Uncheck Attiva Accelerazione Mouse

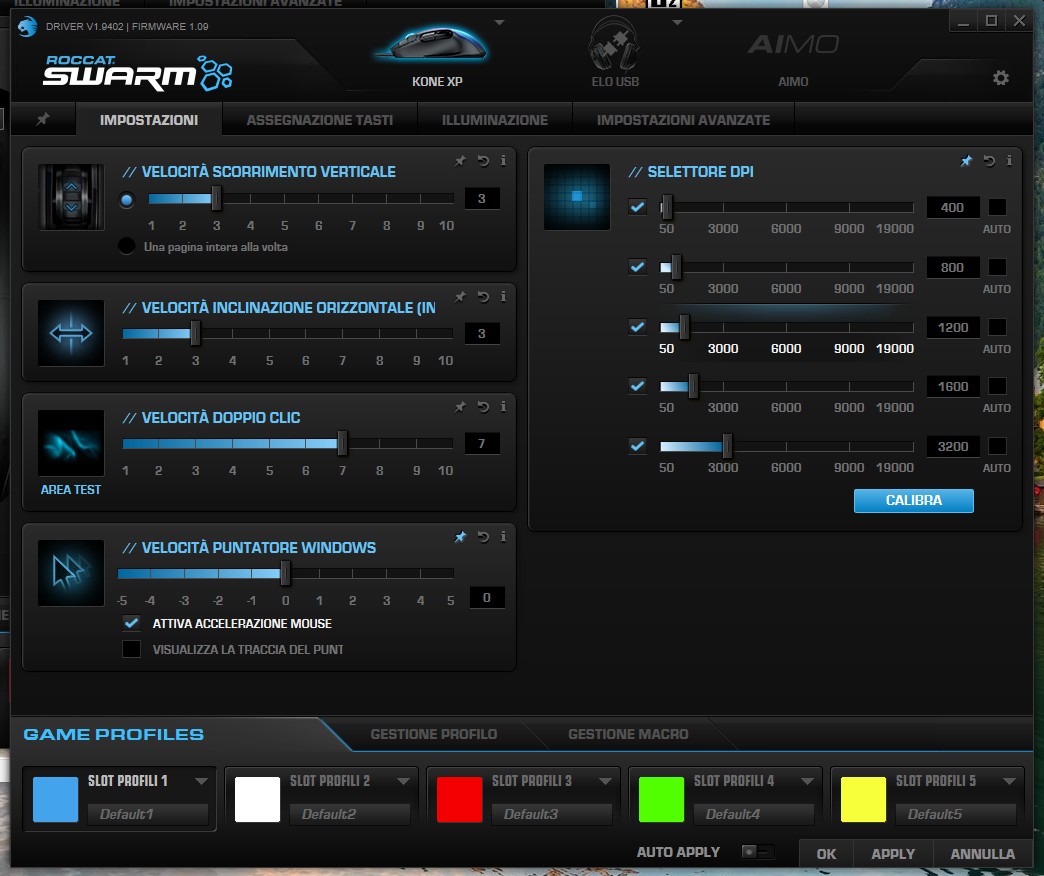pos(131,623)
